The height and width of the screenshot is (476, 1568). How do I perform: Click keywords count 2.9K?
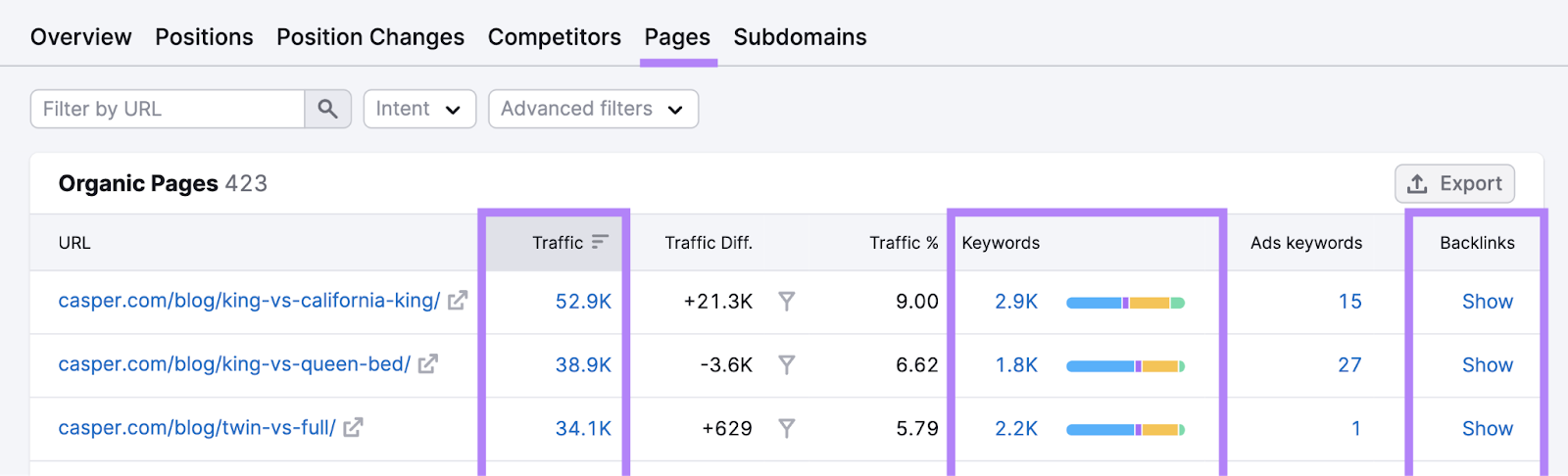click(x=1016, y=302)
